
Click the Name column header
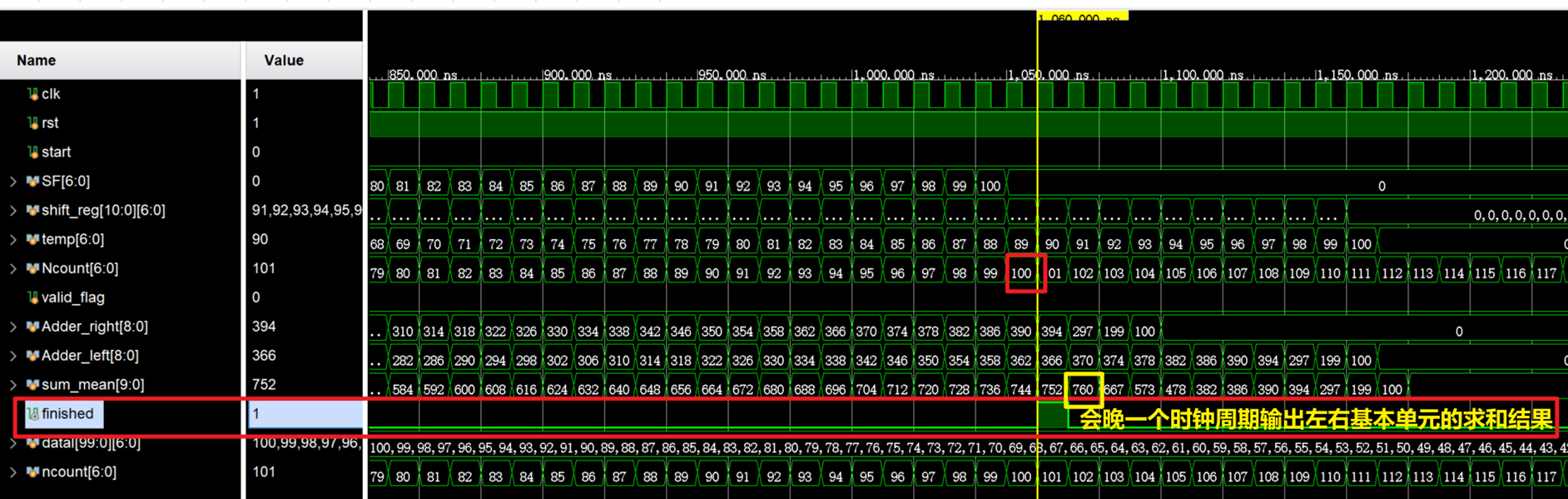tap(37, 60)
